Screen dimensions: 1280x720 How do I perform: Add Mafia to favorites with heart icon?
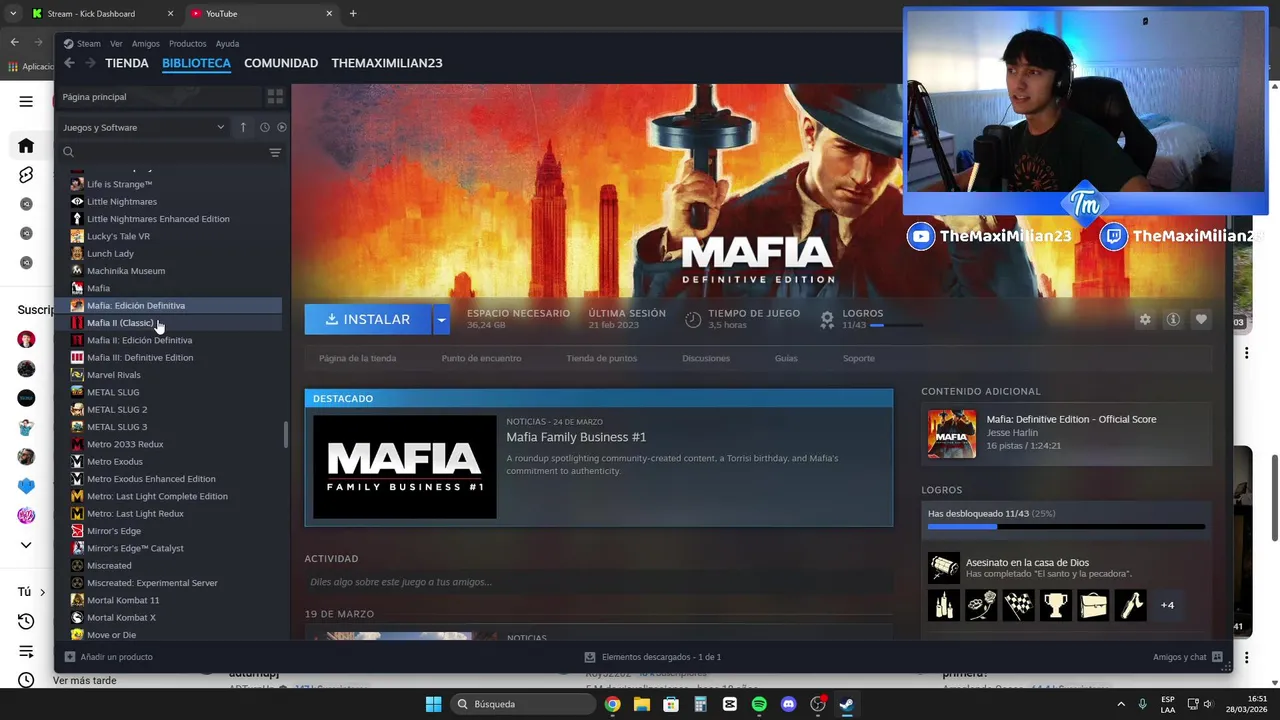pos(1201,319)
